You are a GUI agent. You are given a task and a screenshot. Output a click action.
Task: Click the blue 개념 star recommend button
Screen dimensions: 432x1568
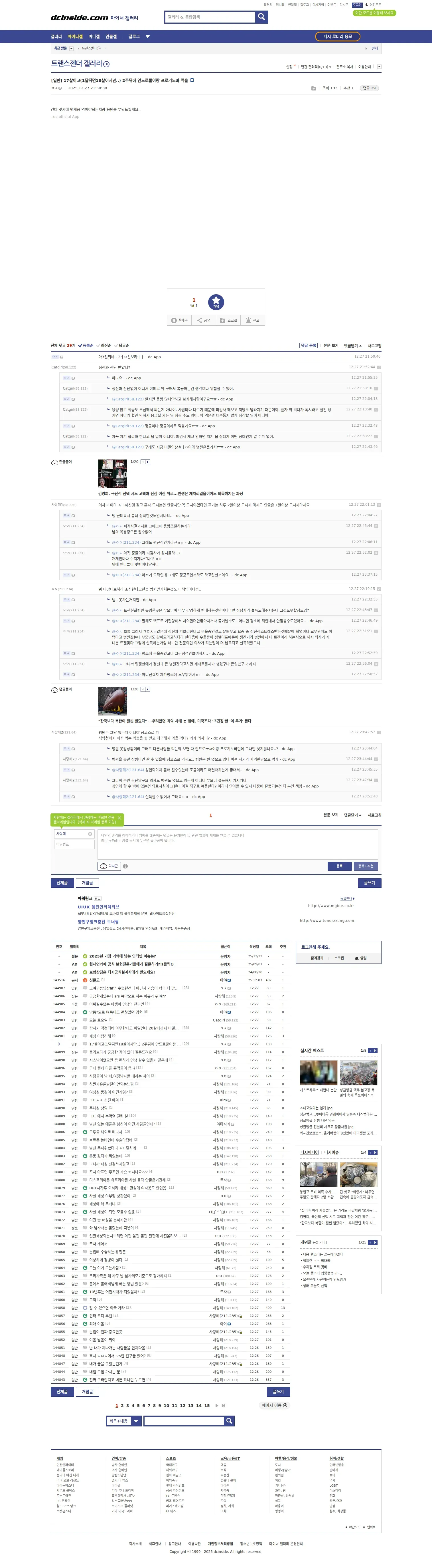[x=216, y=302]
